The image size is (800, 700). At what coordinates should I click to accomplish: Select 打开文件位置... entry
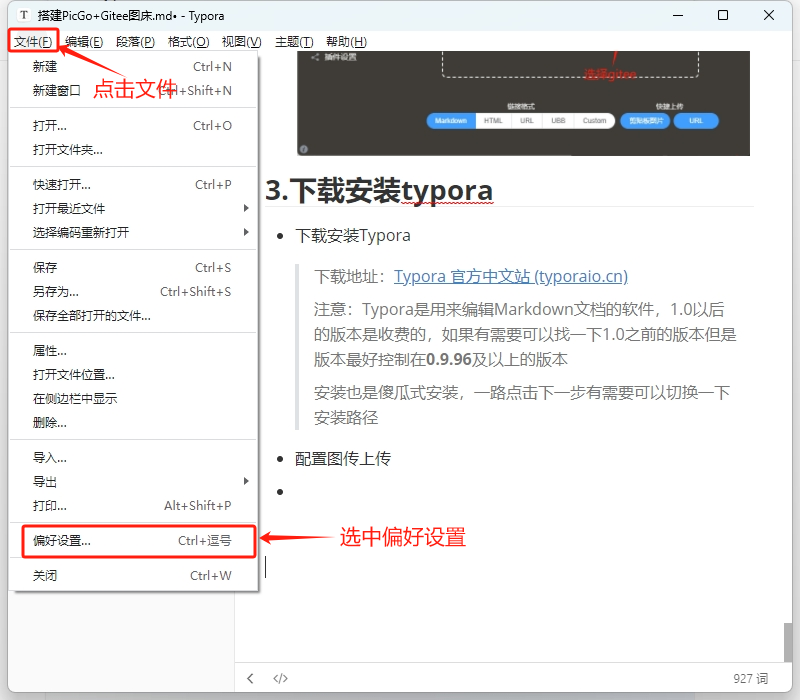pos(133,374)
